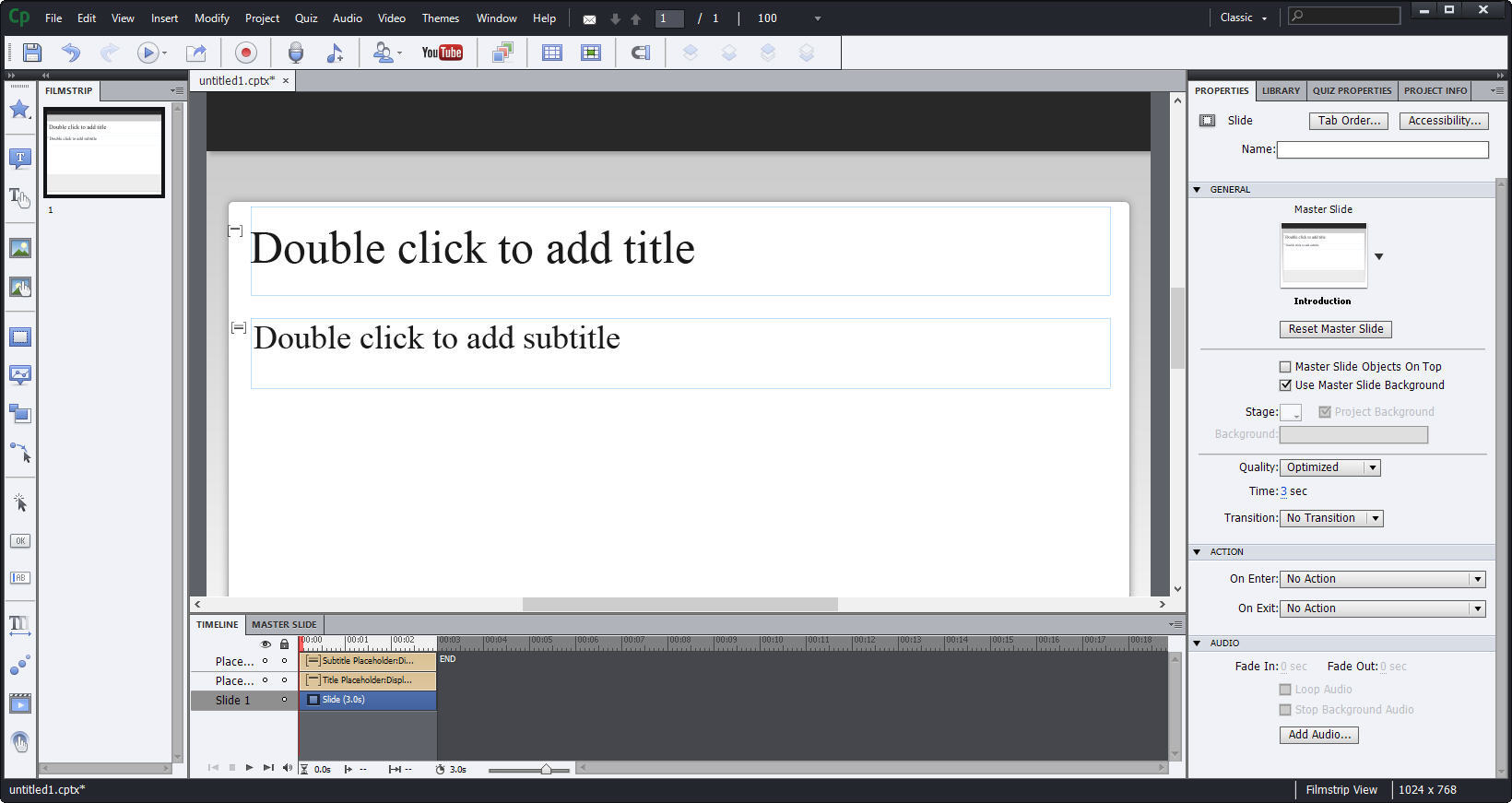Viewport: 1512px width, 803px height.
Task: Open the Quality dropdown
Action: click(1329, 467)
